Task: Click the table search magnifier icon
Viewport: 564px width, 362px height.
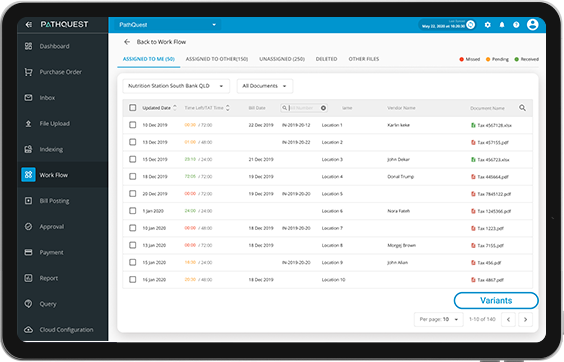Action: pyautogui.click(x=522, y=108)
